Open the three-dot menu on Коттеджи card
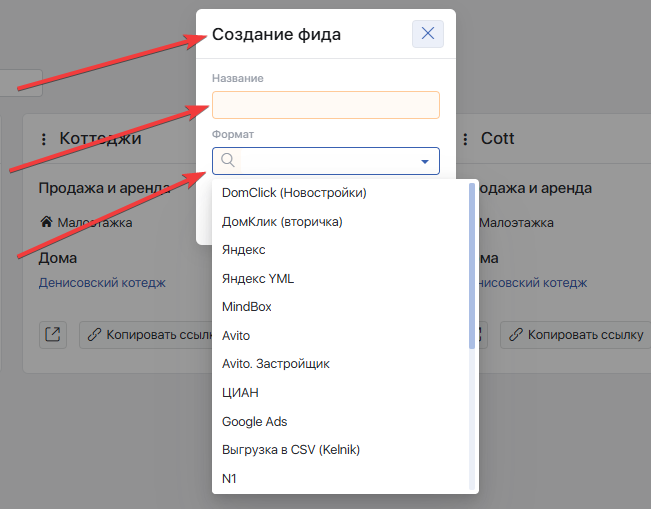The width and height of the screenshot is (651, 509). (43, 139)
